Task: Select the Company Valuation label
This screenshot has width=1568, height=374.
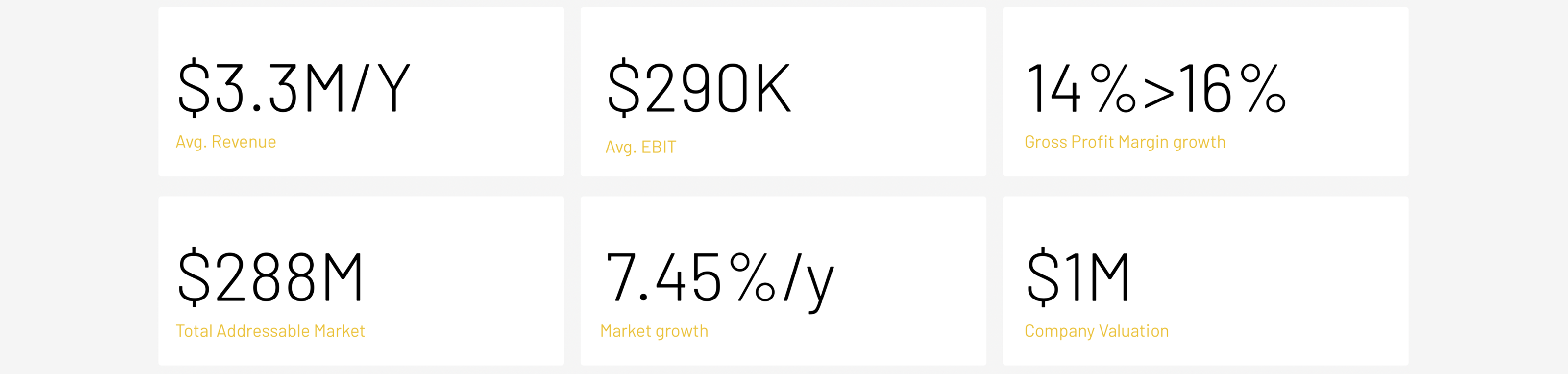Action: click(1096, 332)
